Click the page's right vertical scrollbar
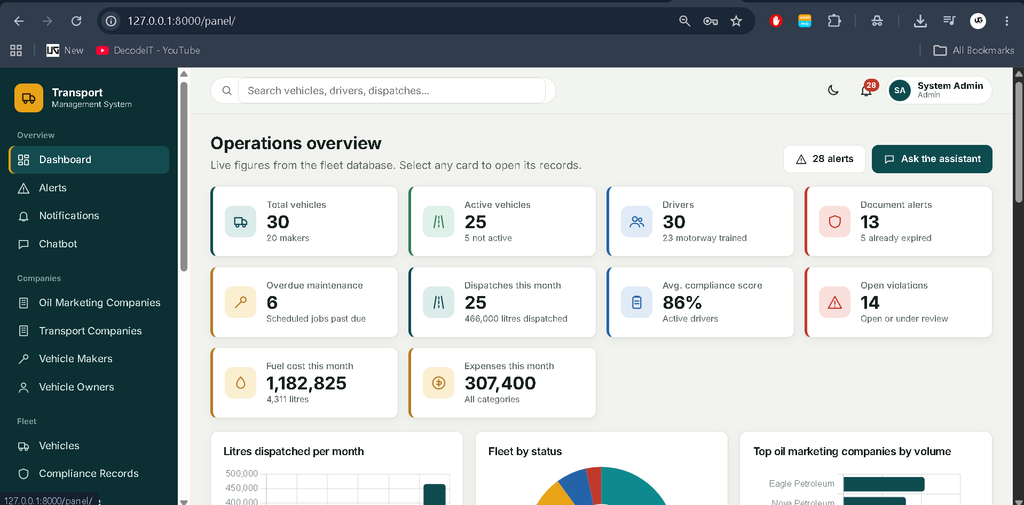 point(1019,142)
